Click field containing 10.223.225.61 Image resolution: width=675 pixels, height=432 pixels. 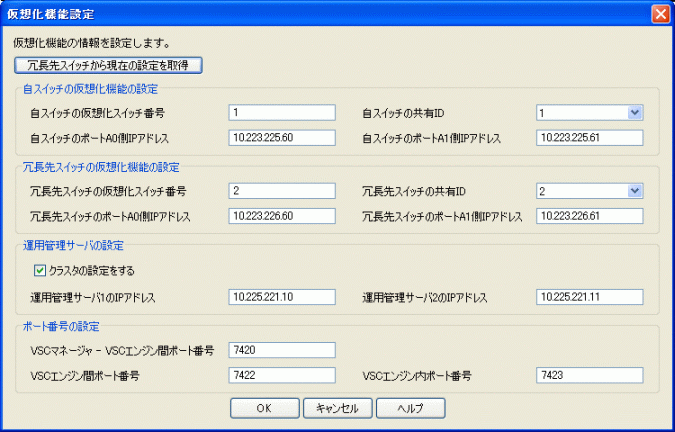[x=590, y=138]
